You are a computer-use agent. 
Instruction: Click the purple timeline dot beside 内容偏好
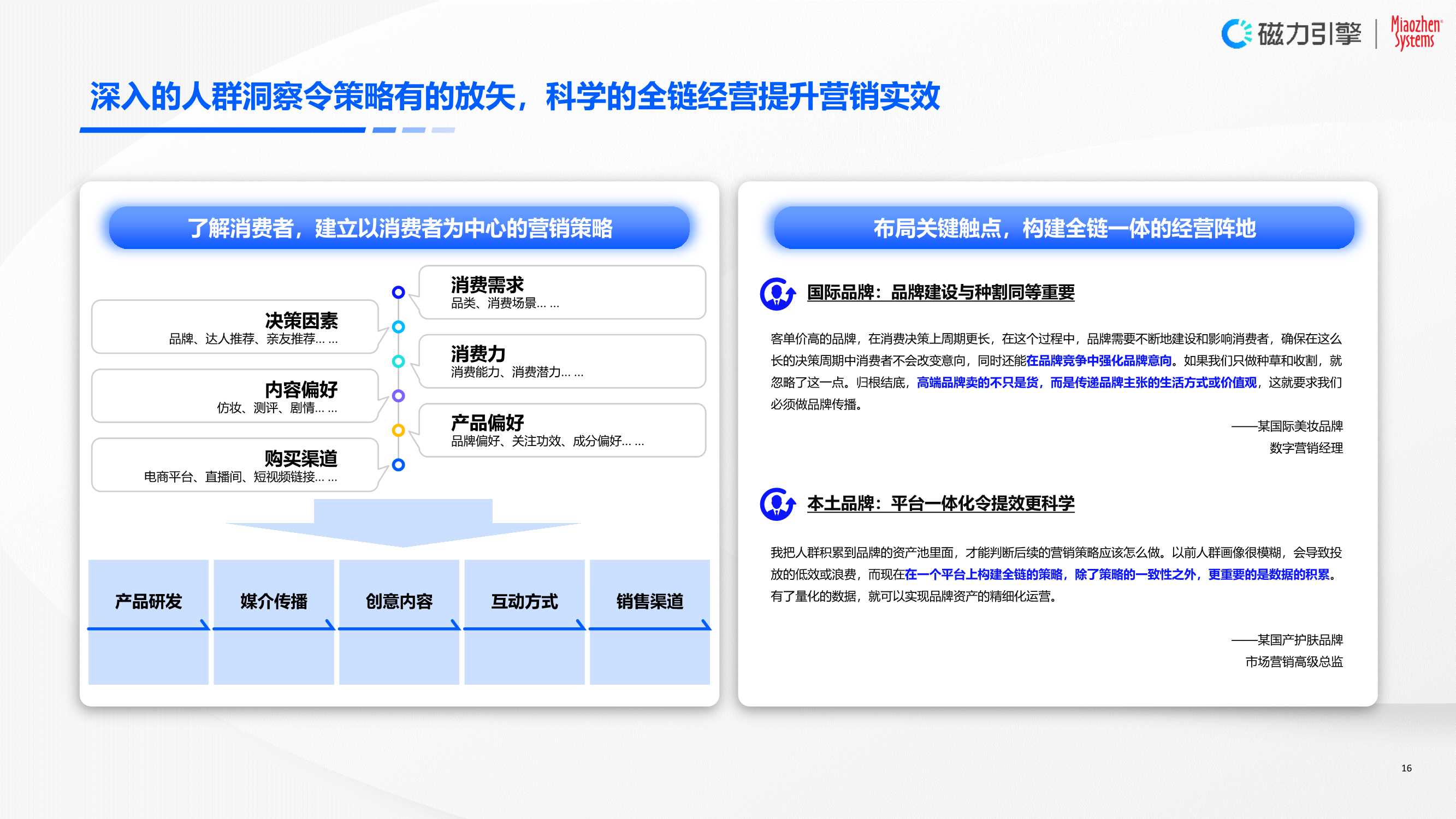pyautogui.click(x=399, y=397)
